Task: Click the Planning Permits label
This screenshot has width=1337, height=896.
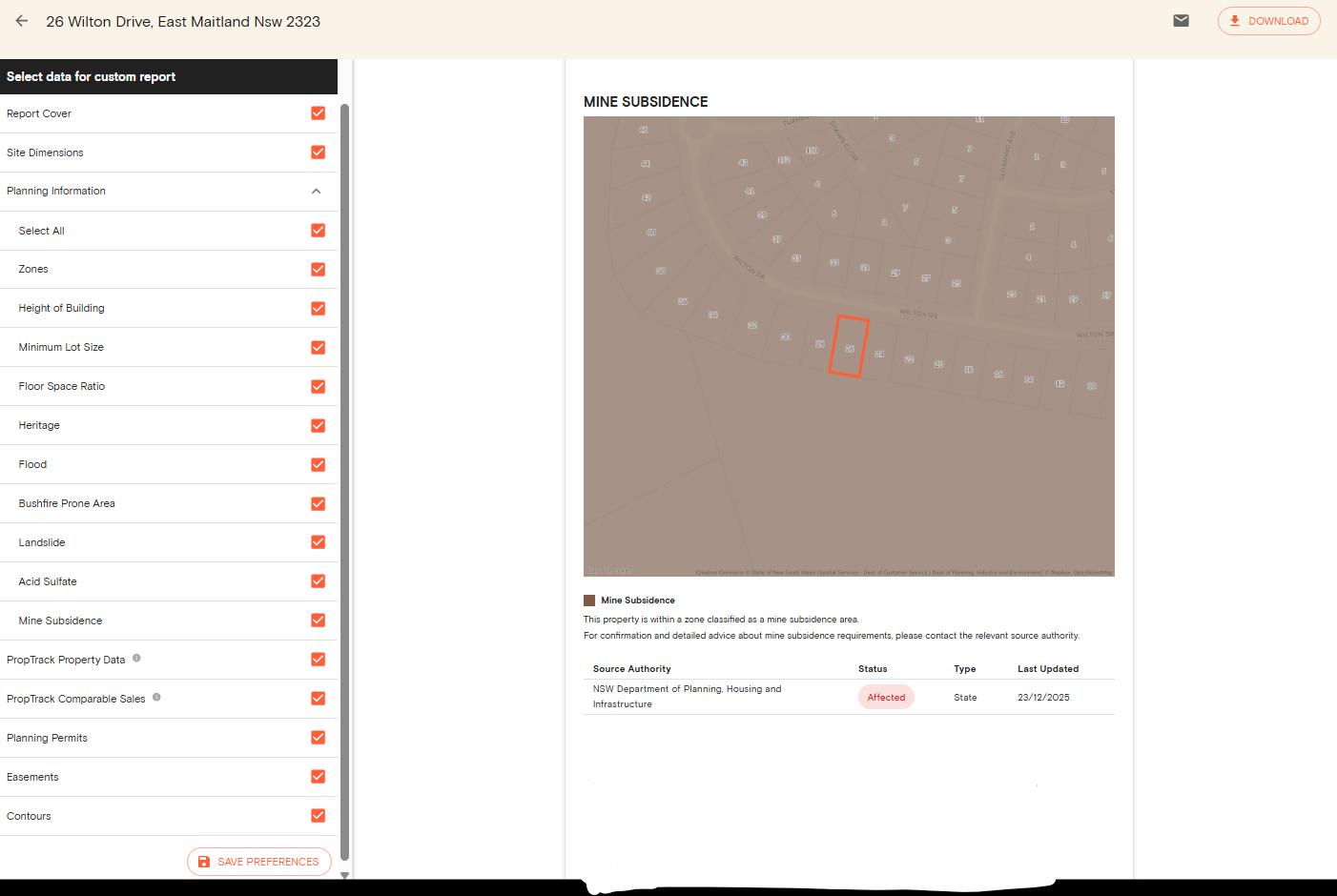Action: [47, 738]
